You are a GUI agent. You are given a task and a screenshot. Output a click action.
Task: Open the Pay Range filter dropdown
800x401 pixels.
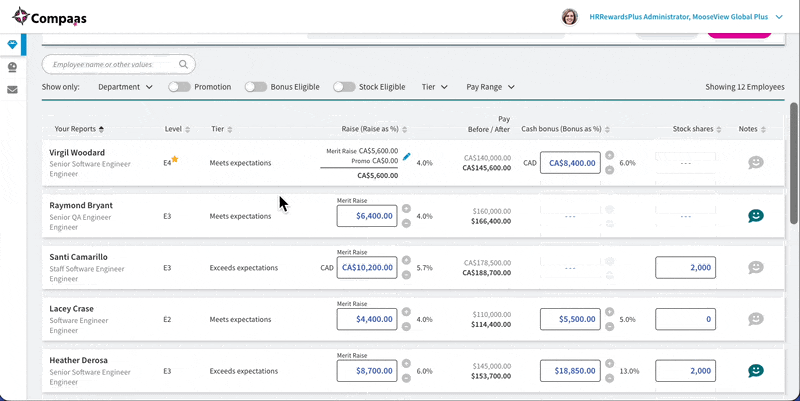click(x=490, y=87)
